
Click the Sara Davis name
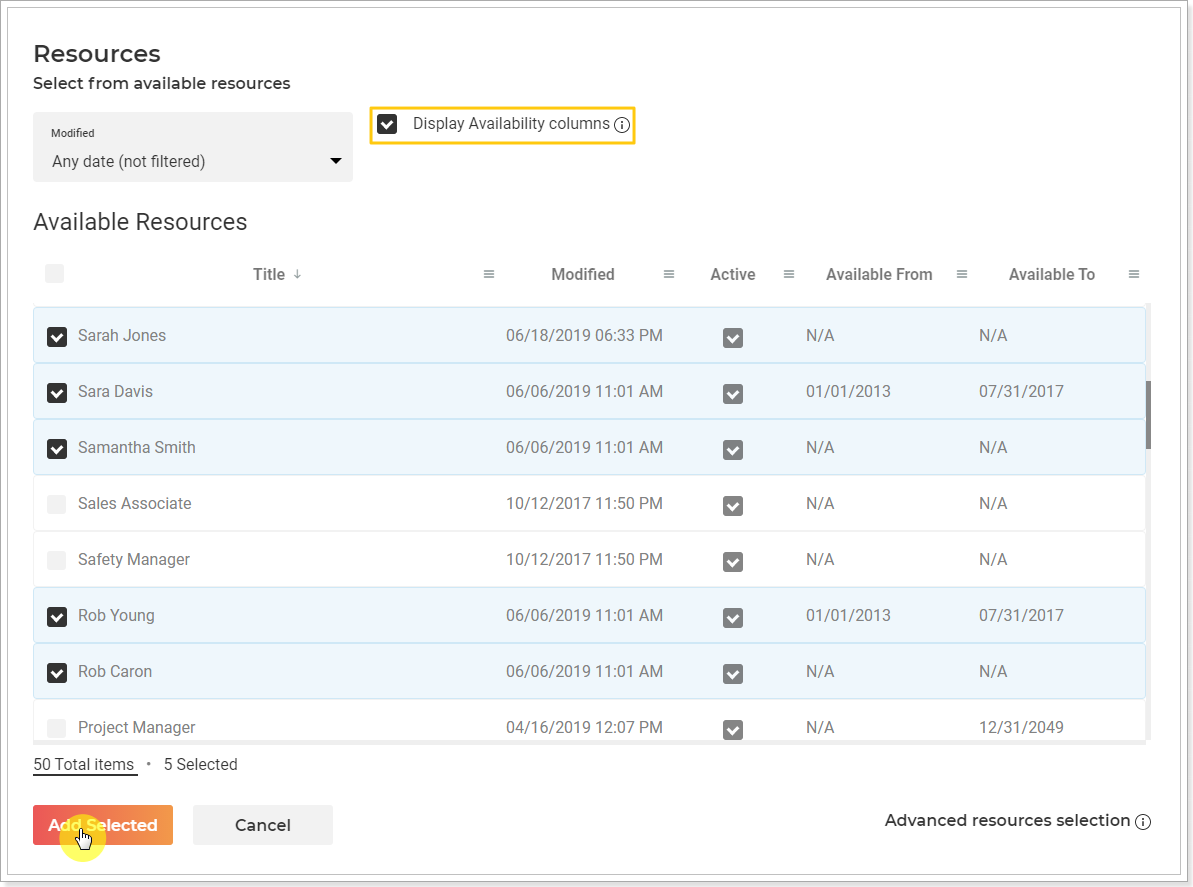tap(116, 392)
